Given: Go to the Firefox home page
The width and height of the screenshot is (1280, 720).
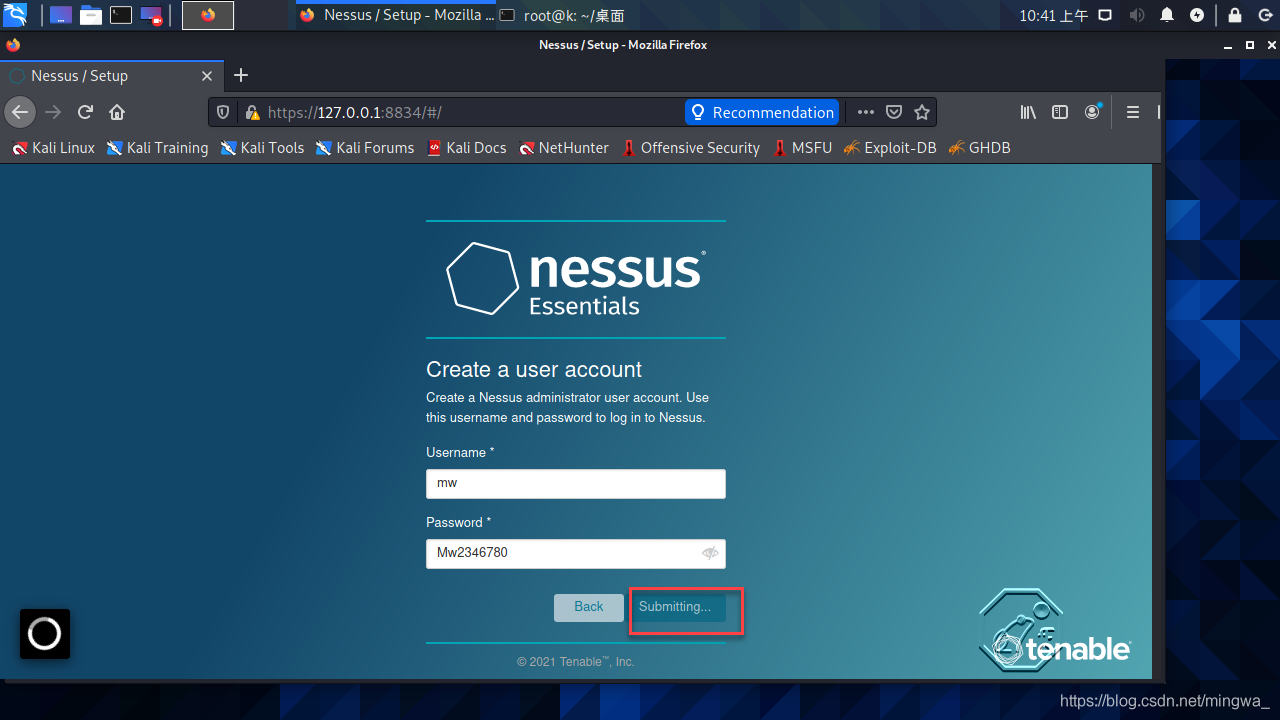Looking at the screenshot, I should (117, 112).
